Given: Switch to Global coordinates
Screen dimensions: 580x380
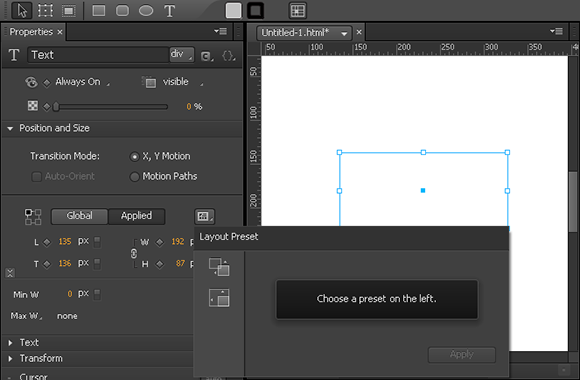Looking at the screenshot, I should pyautogui.click(x=80, y=216).
